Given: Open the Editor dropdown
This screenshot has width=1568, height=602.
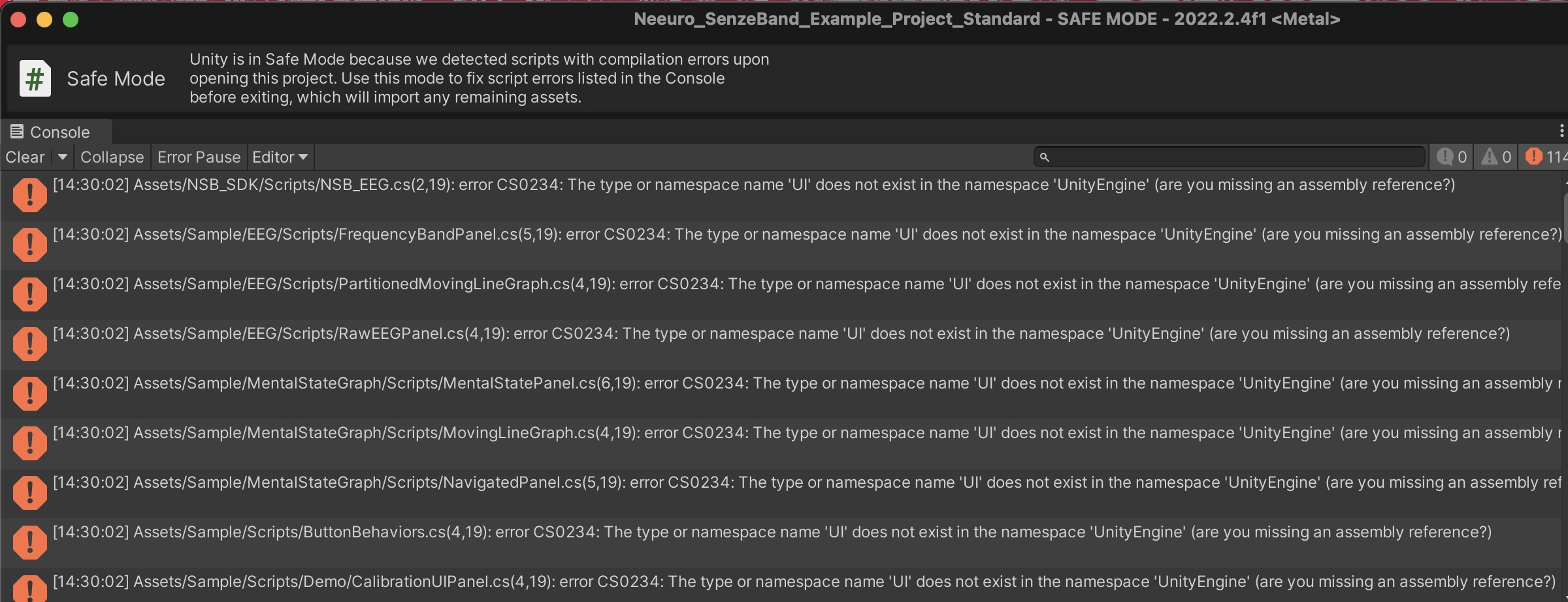Looking at the screenshot, I should click(279, 157).
